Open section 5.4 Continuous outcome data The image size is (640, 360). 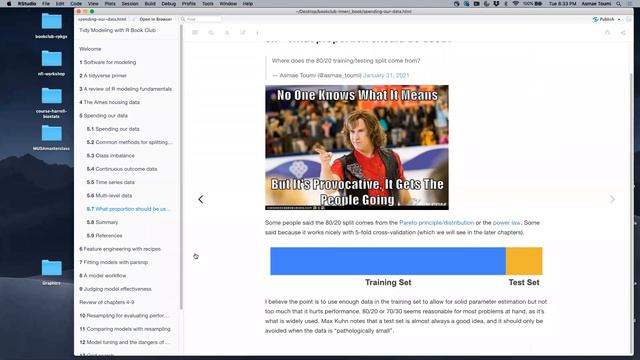pyautogui.click(x=122, y=169)
